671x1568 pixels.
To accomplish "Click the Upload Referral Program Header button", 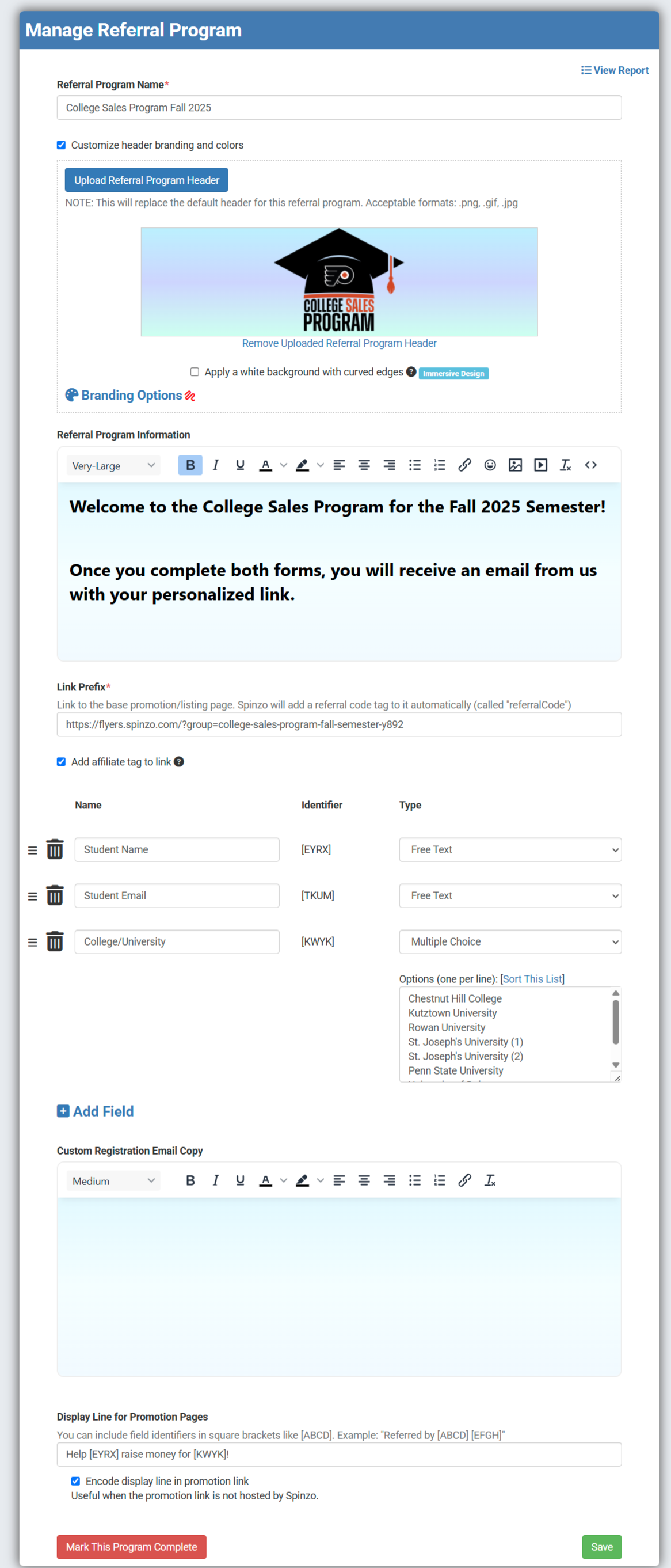I will click(x=147, y=180).
